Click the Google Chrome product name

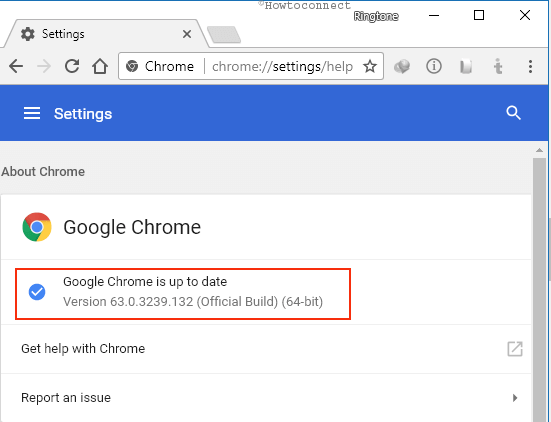(x=132, y=227)
